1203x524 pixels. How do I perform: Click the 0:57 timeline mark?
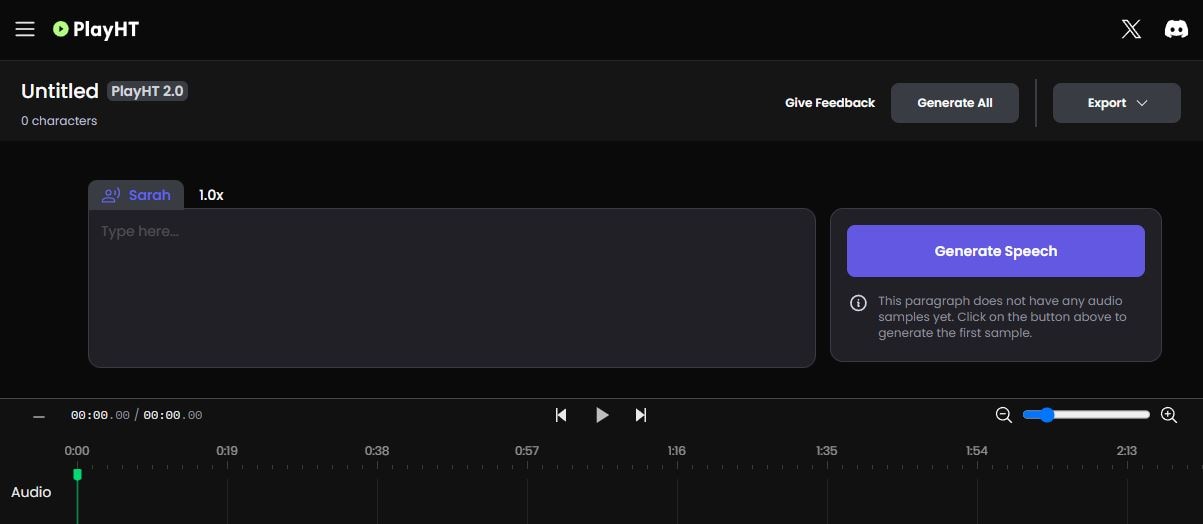tap(527, 451)
